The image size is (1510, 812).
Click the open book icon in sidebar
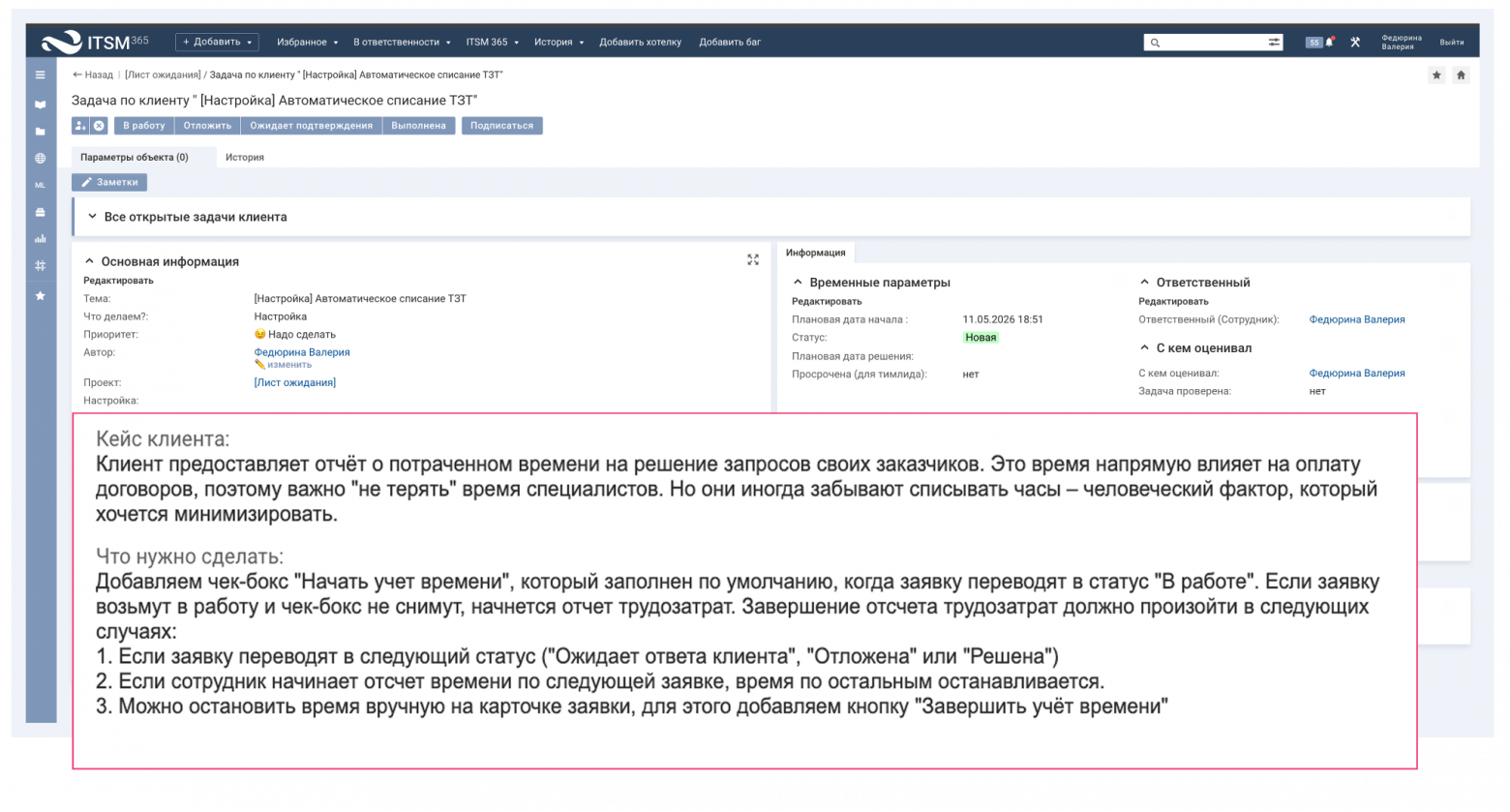coord(40,104)
